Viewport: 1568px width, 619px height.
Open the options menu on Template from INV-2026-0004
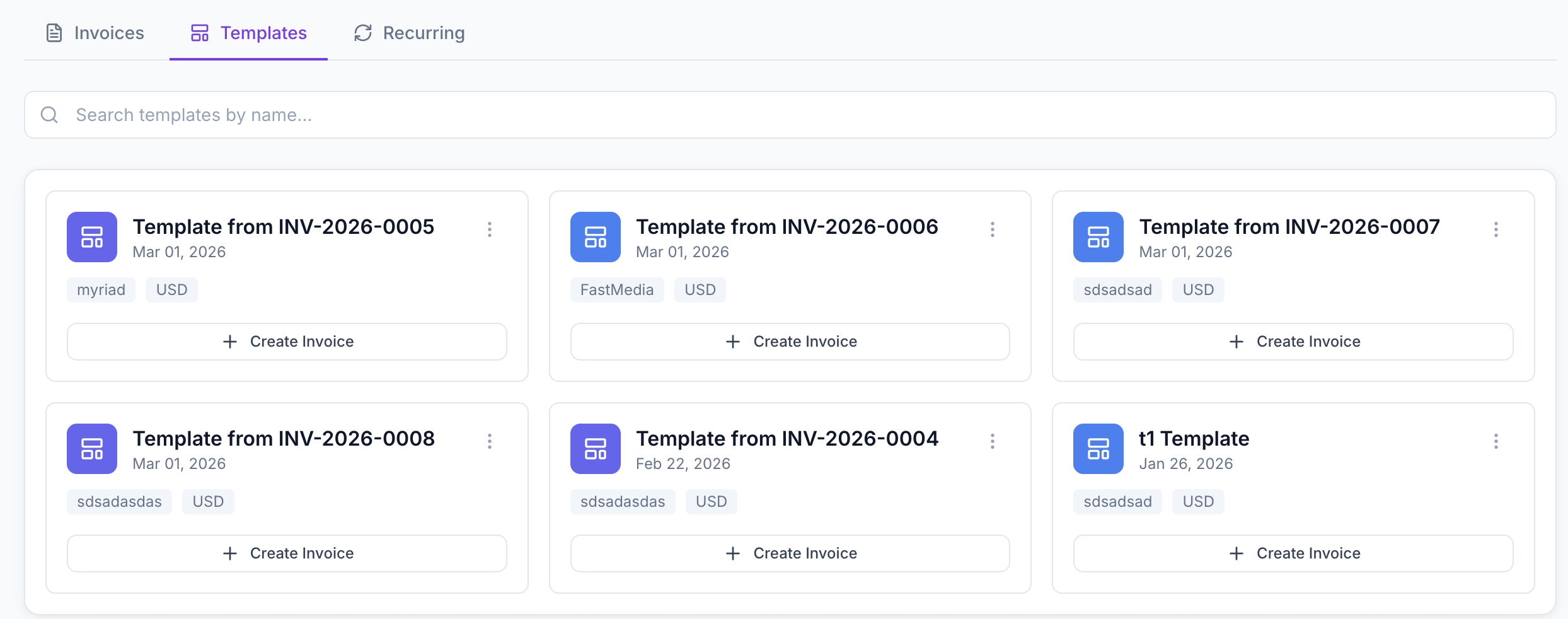pos(993,441)
